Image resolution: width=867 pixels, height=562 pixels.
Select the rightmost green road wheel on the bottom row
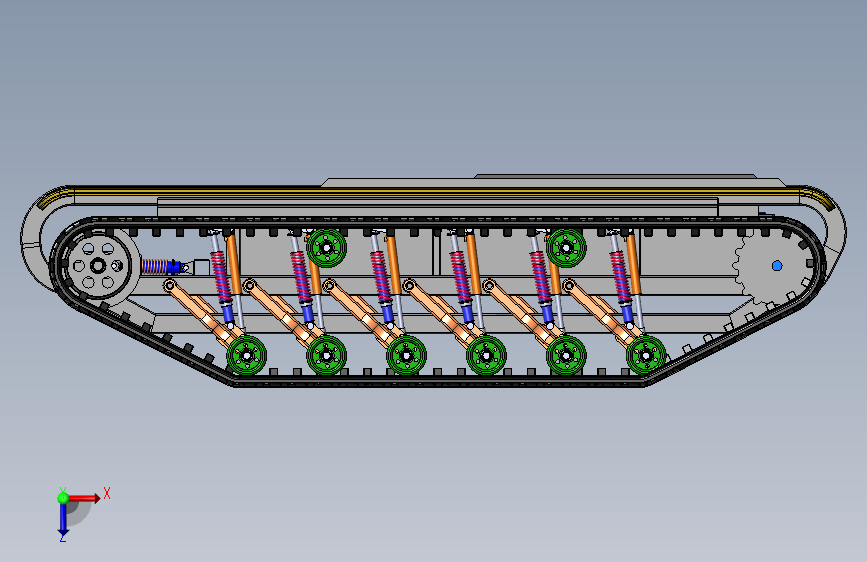coord(646,355)
